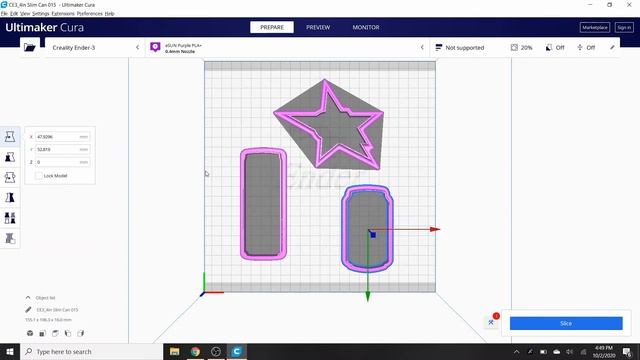Click the Open File folder icon
The width and height of the screenshot is (640, 360).
(x=30, y=47)
